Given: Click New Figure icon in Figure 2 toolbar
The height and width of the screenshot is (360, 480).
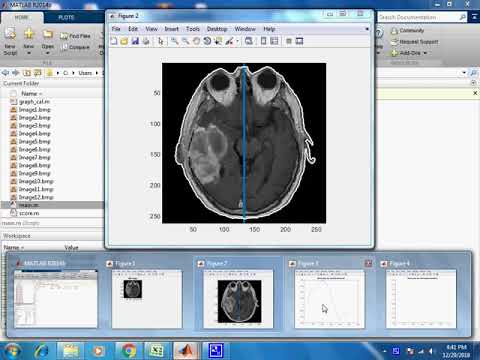Looking at the screenshot, I should point(114,41).
